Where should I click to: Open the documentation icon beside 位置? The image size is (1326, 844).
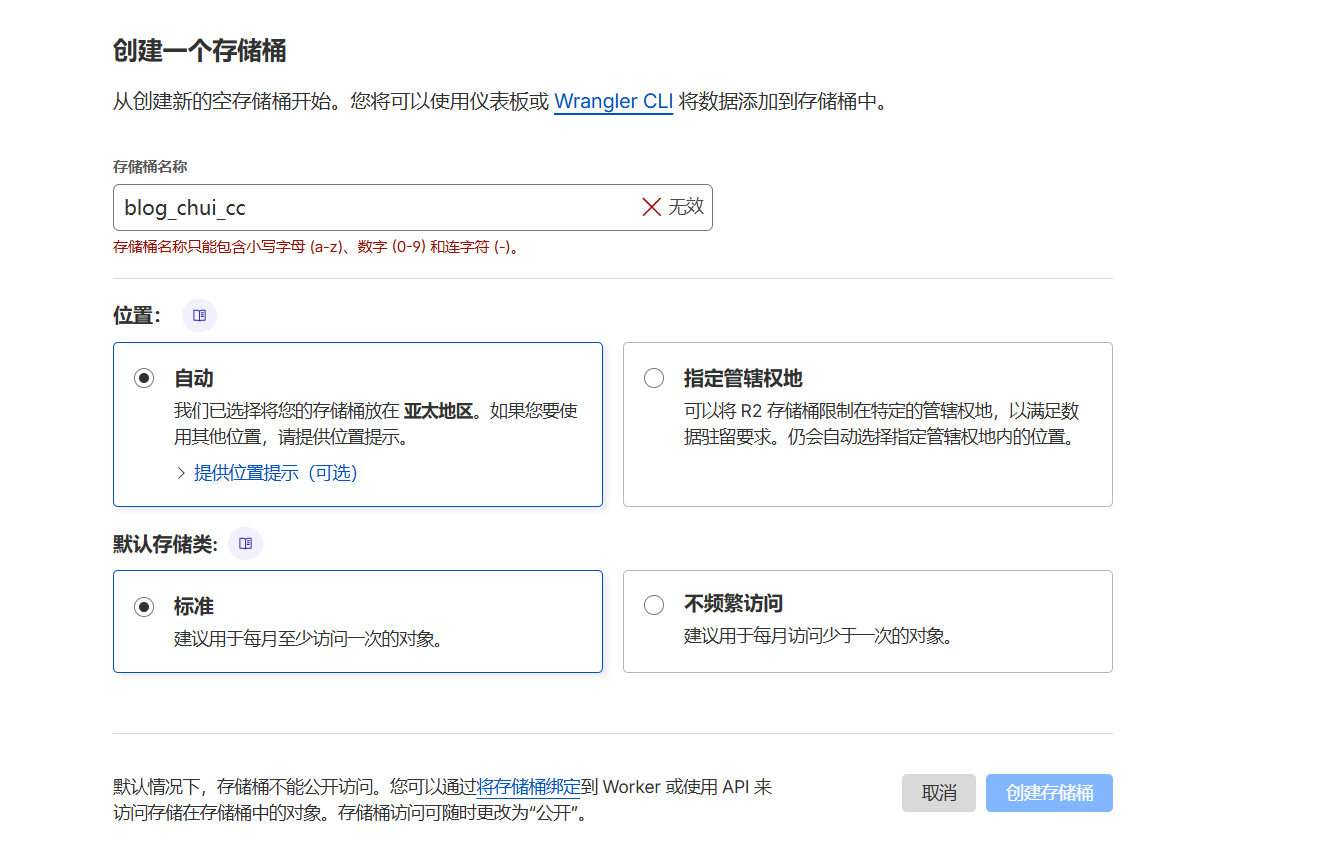pos(199,315)
